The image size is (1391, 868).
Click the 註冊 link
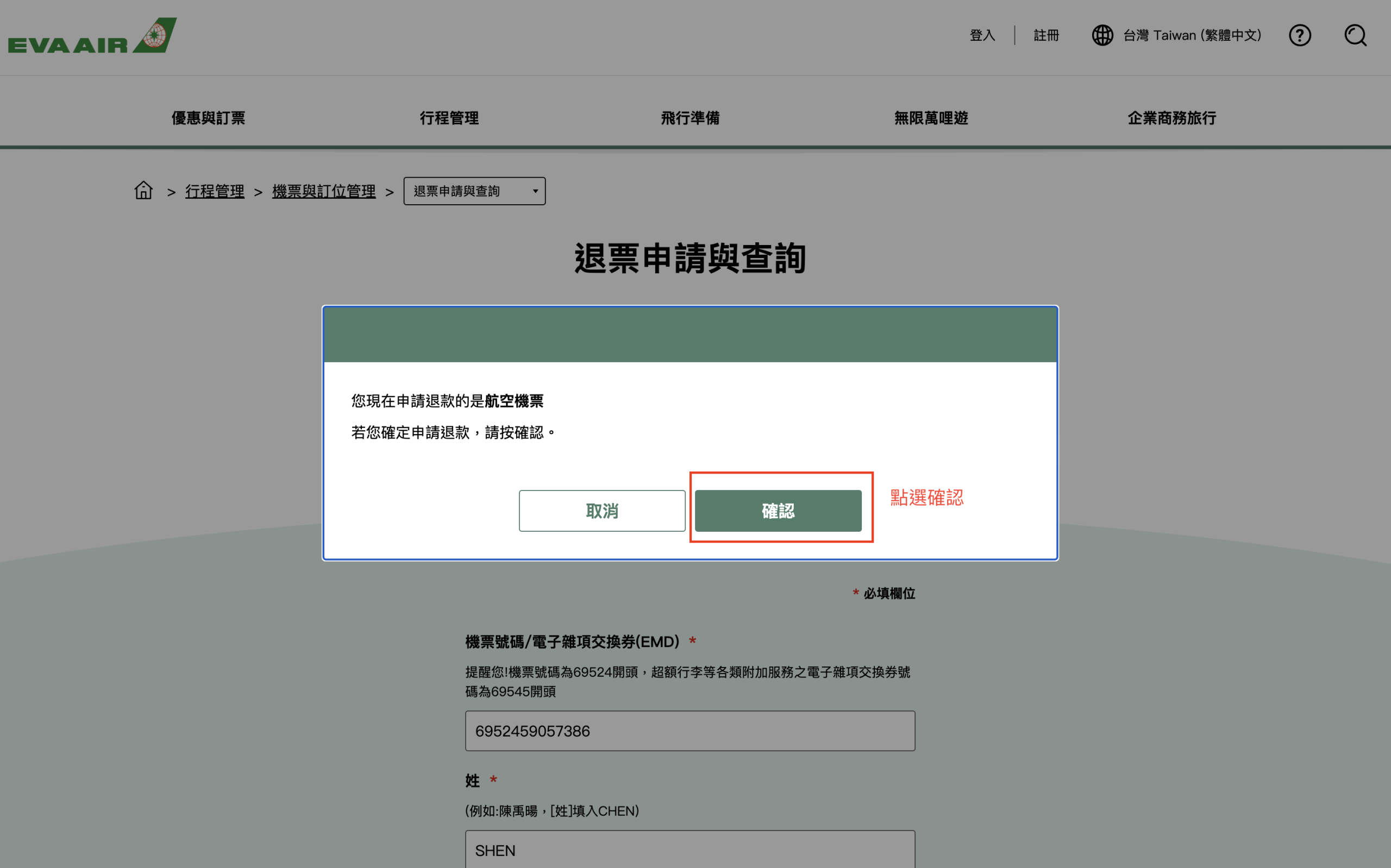click(x=1046, y=36)
